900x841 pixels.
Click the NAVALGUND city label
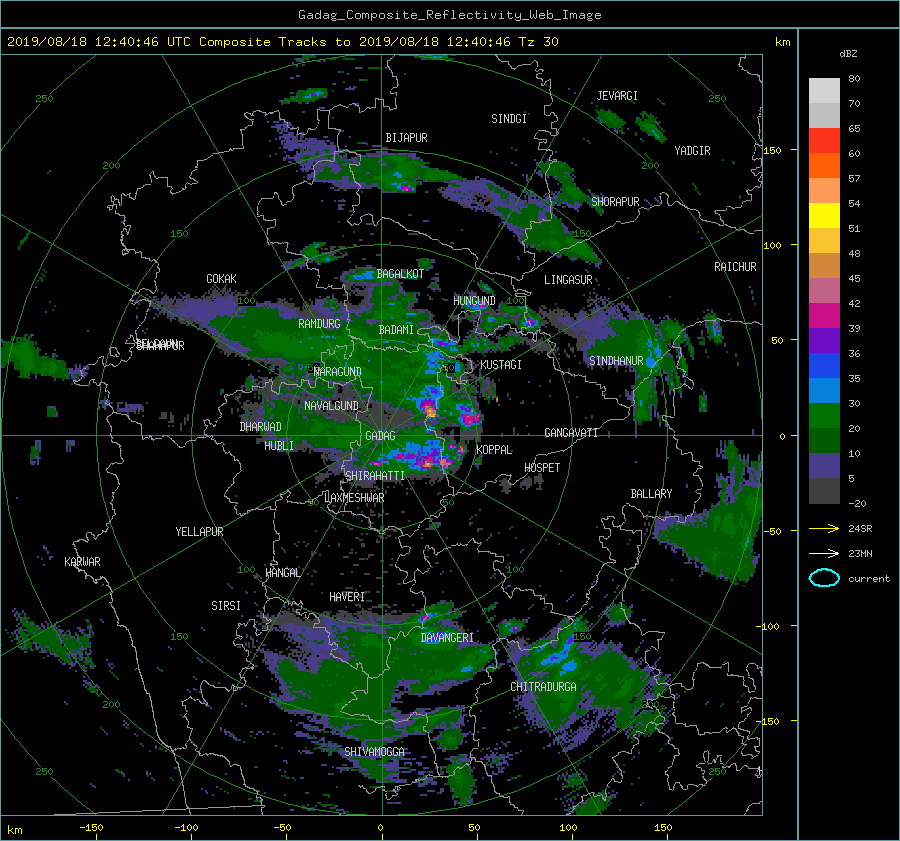point(331,406)
